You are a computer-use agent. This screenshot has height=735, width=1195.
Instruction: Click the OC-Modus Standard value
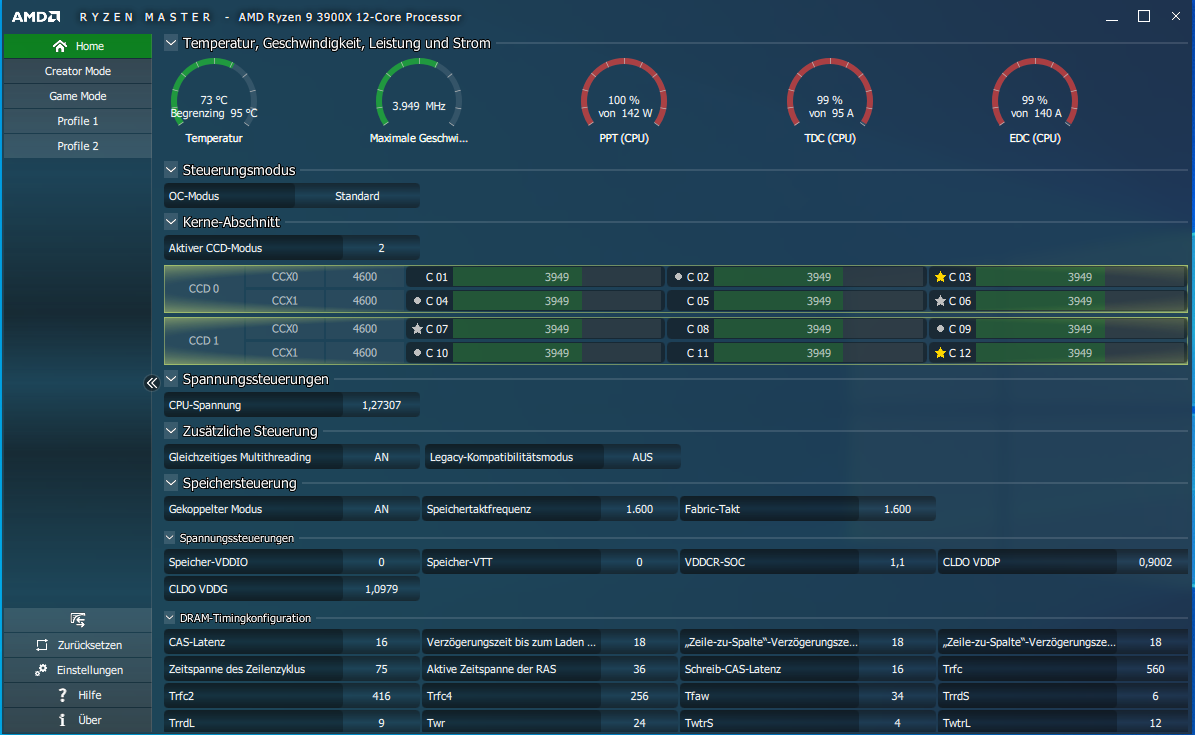tap(357, 196)
